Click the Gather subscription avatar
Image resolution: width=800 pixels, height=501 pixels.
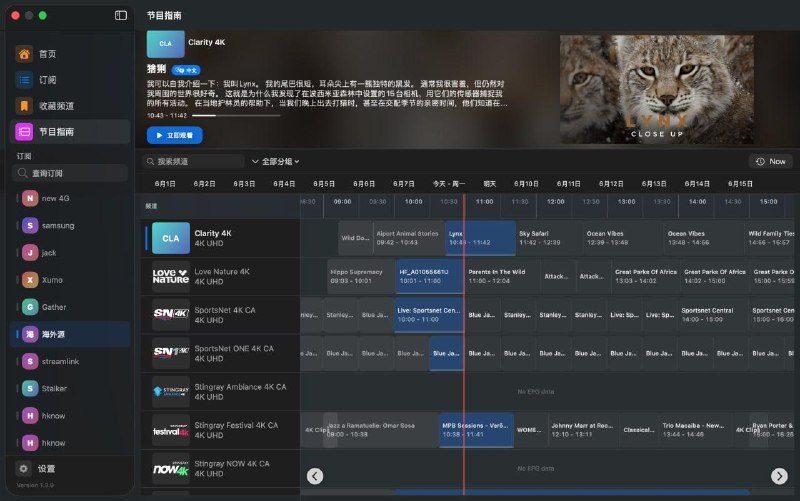[30, 307]
